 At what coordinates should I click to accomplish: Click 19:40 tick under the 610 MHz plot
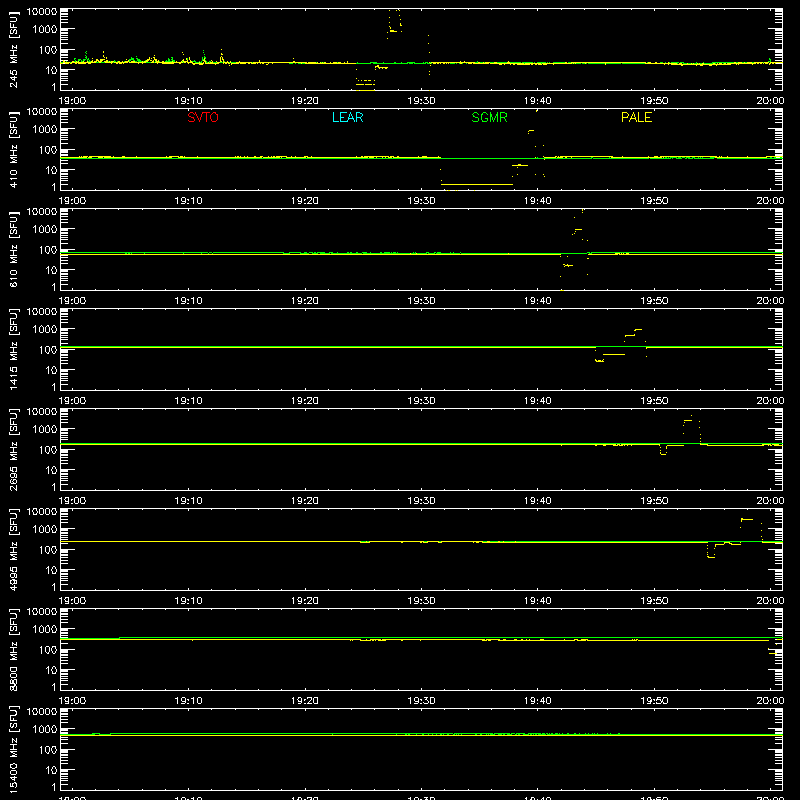pos(538,301)
